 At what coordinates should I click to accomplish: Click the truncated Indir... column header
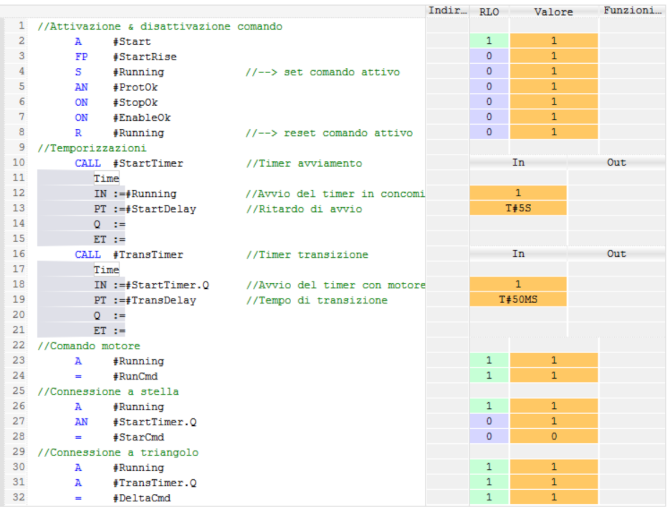point(446,11)
